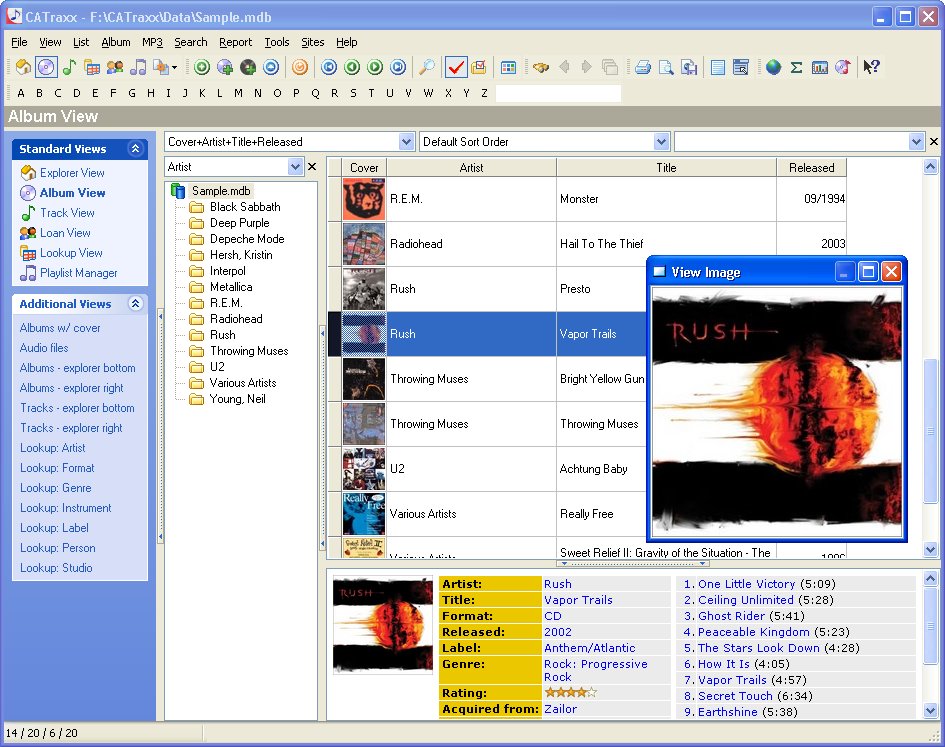945x747 pixels.
Task: Collapse the Standard Views panel
Action: (x=136, y=148)
